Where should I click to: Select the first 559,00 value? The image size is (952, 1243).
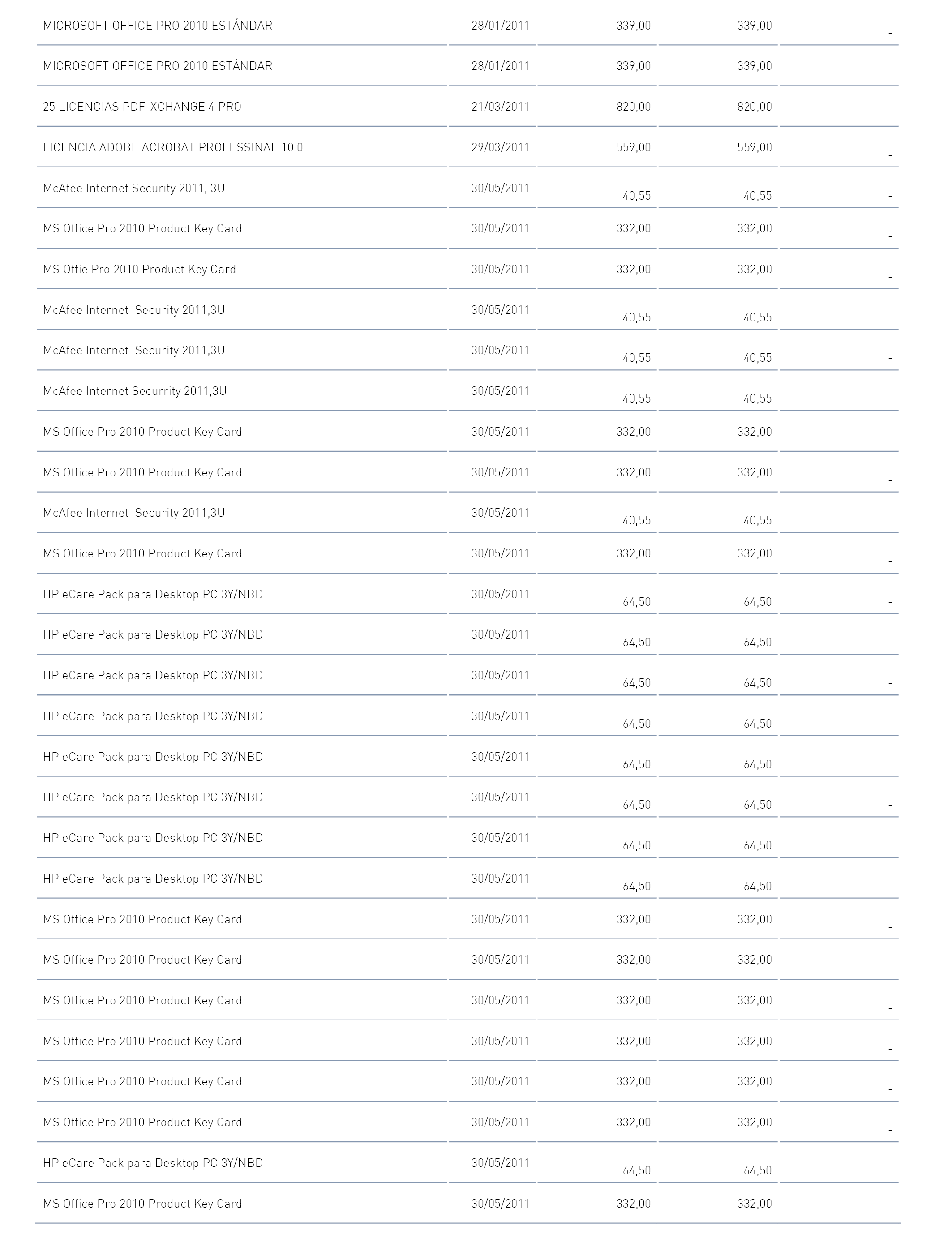[634, 147]
